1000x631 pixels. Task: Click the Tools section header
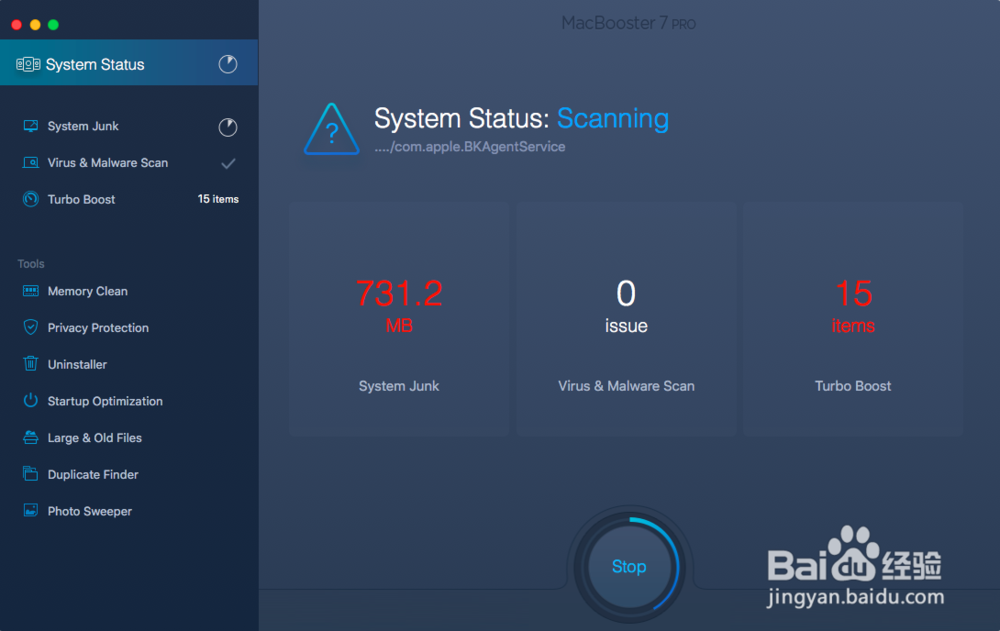(x=31, y=264)
